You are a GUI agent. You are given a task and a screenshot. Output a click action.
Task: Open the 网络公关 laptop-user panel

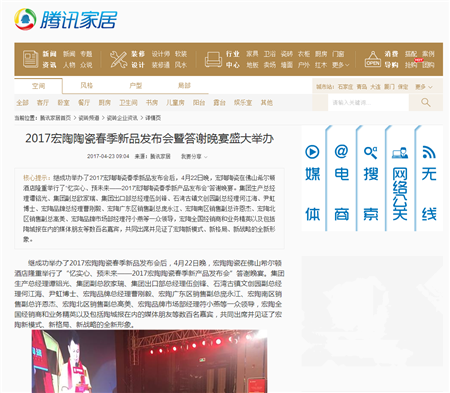[x=400, y=178]
